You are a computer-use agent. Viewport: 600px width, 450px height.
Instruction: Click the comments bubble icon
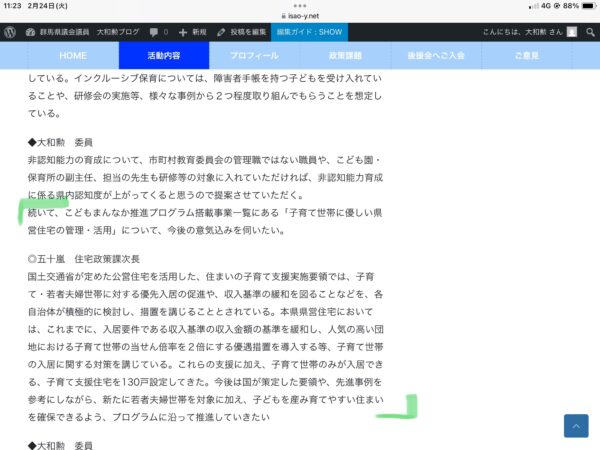155,32
